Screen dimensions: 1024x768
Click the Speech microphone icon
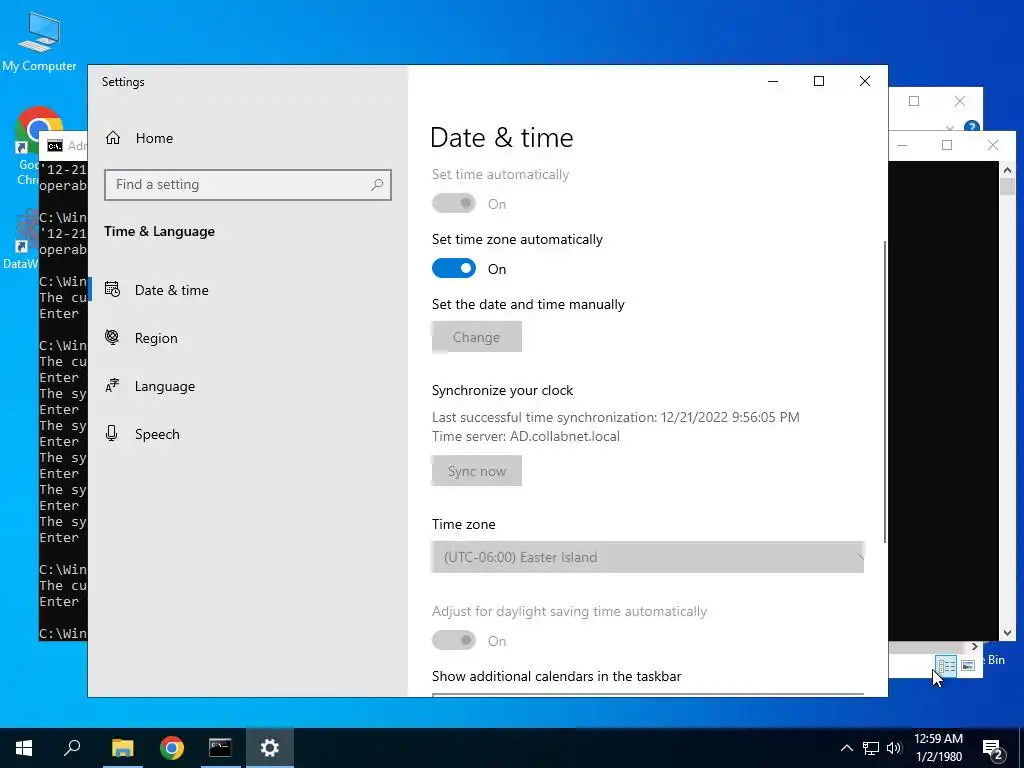click(x=112, y=434)
